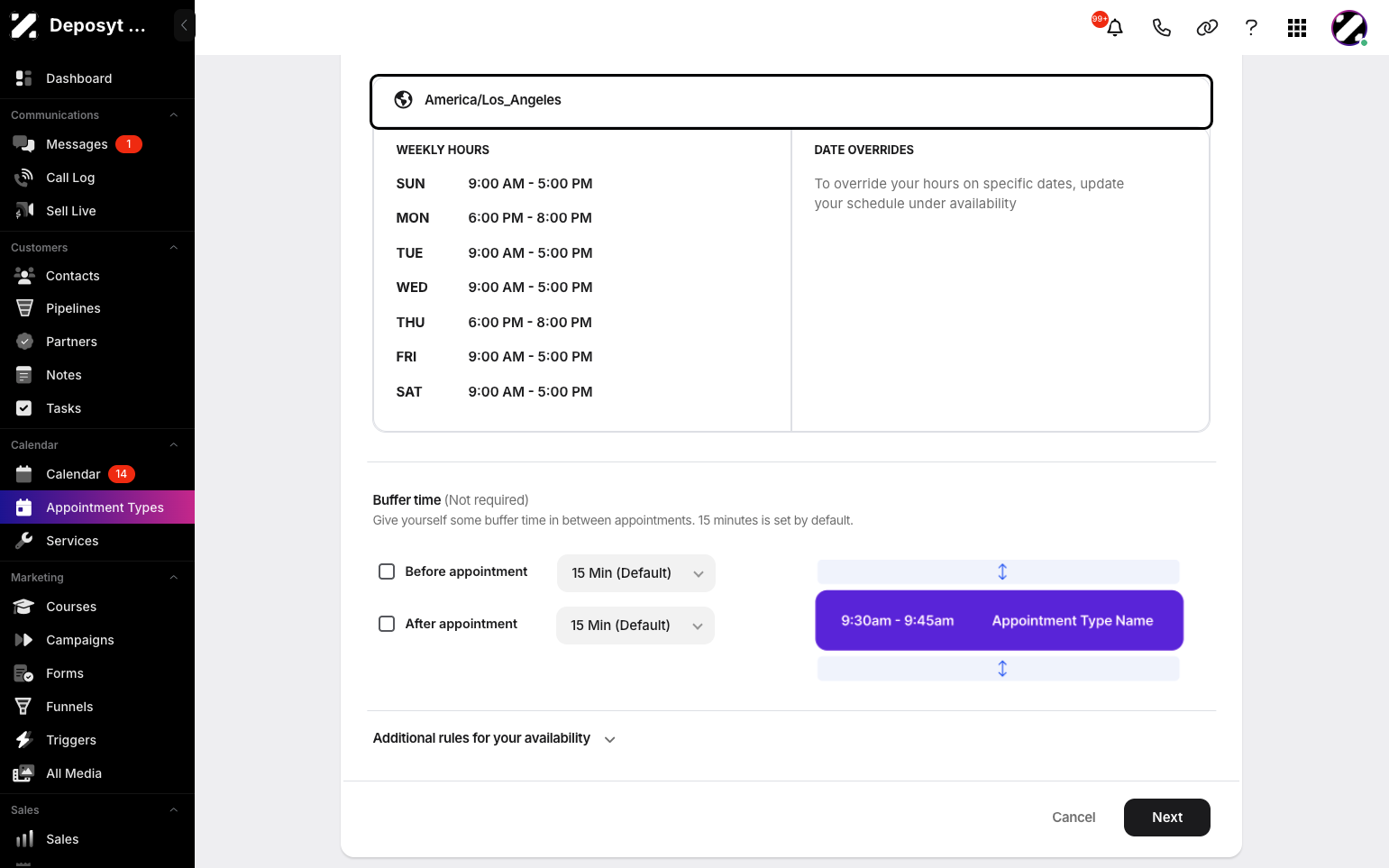Click the Contacts people icon

pyautogui.click(x=24, y=276)
